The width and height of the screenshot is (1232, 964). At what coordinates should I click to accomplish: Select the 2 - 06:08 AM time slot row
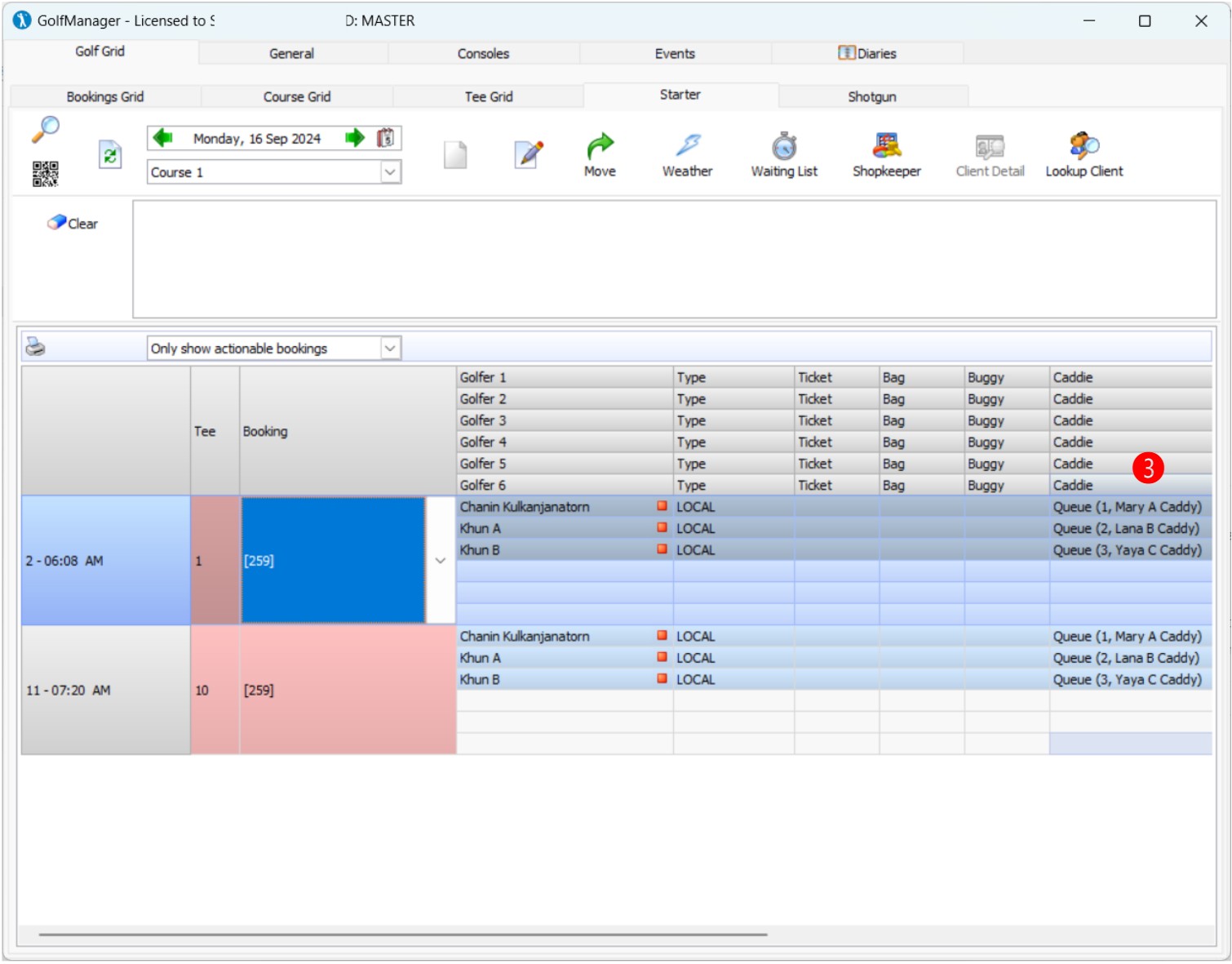(106, 561)
